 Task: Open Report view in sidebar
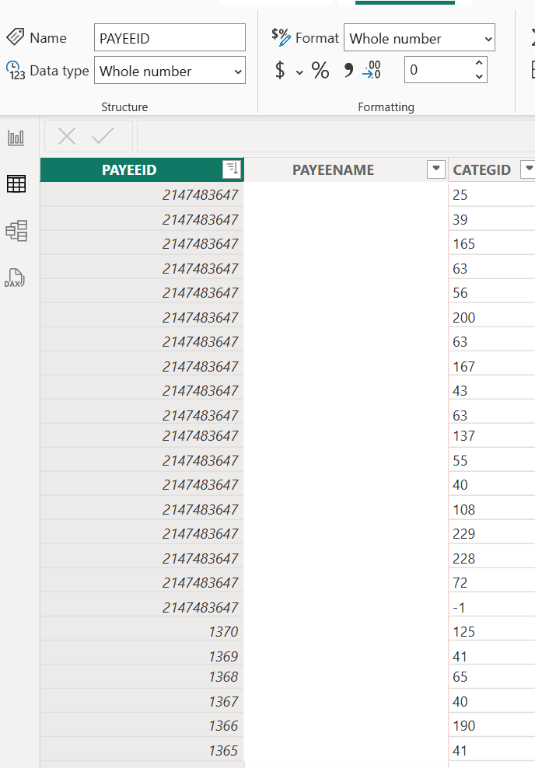click(x=16, y=138)
